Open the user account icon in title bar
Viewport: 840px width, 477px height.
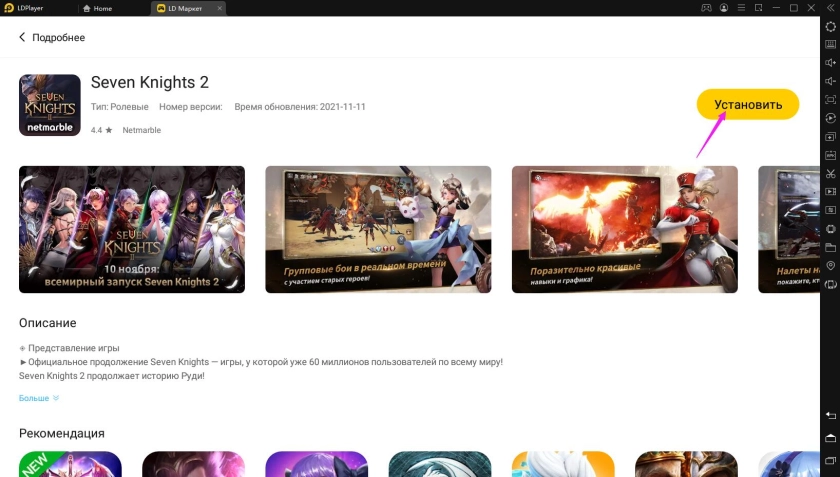724,8
